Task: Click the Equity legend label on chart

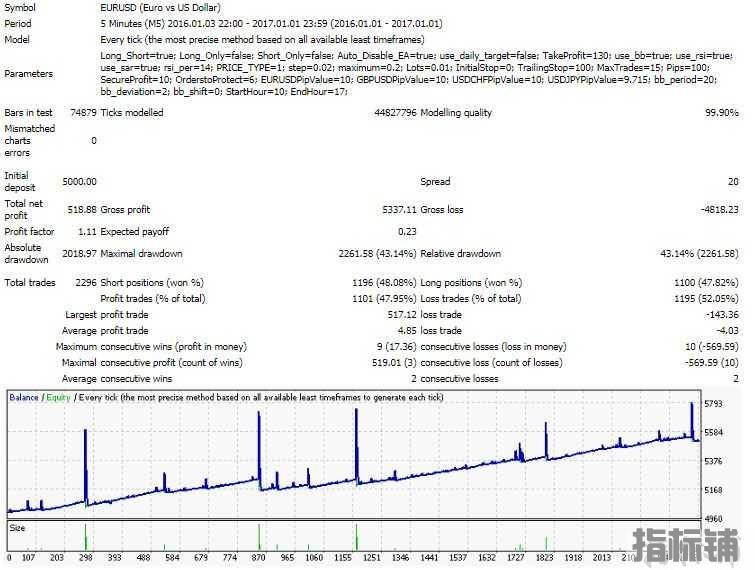Action: (58, 398)
